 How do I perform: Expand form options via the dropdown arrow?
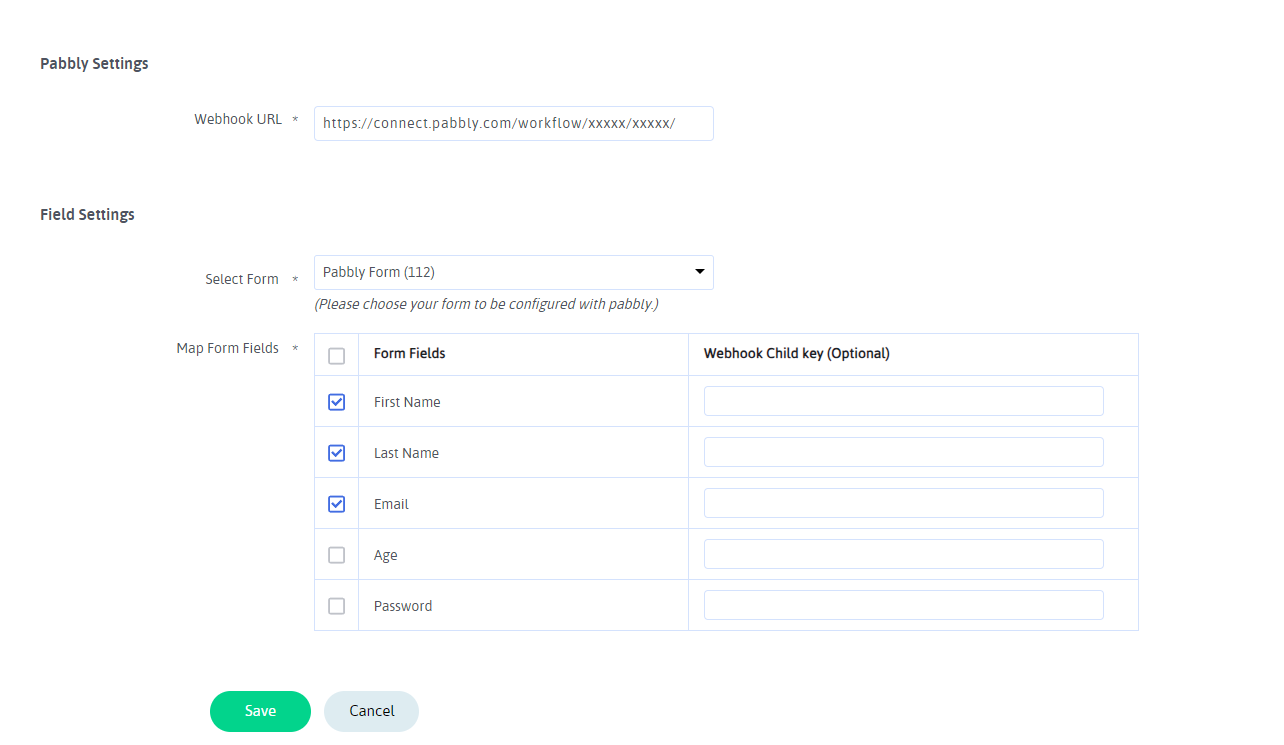click(x=698, y=271)
